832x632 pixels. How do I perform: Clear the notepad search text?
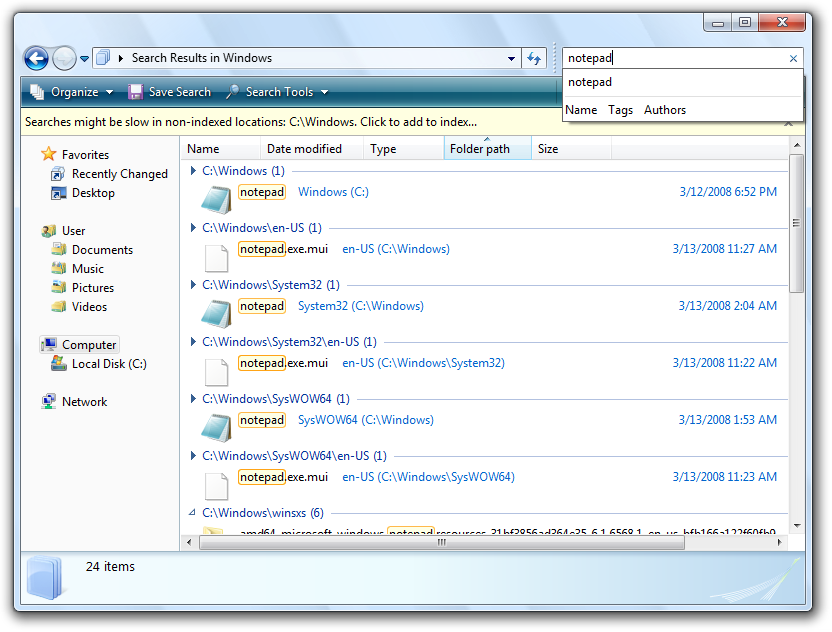(x=793, y=58)
